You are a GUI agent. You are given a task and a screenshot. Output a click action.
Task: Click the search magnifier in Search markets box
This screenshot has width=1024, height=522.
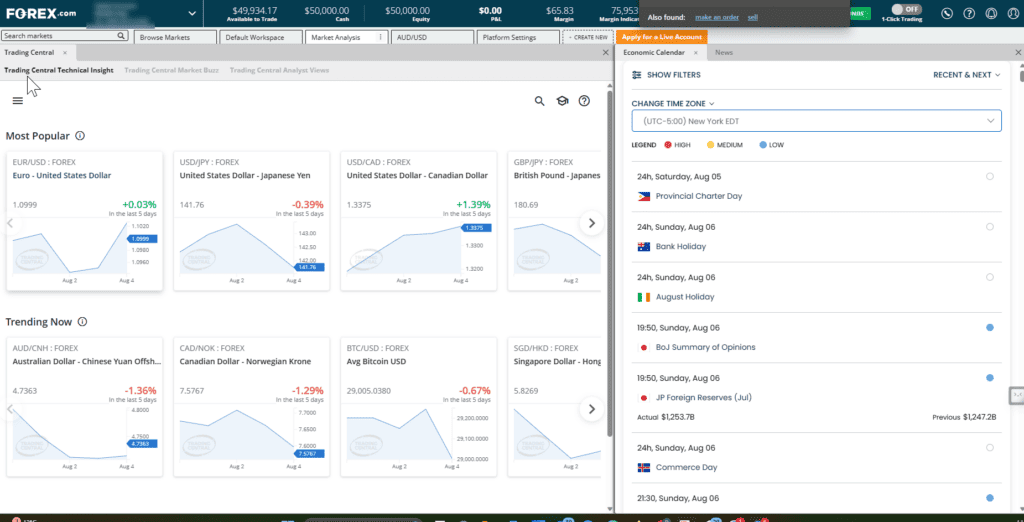pyautogui.click(x=121, y=36)
